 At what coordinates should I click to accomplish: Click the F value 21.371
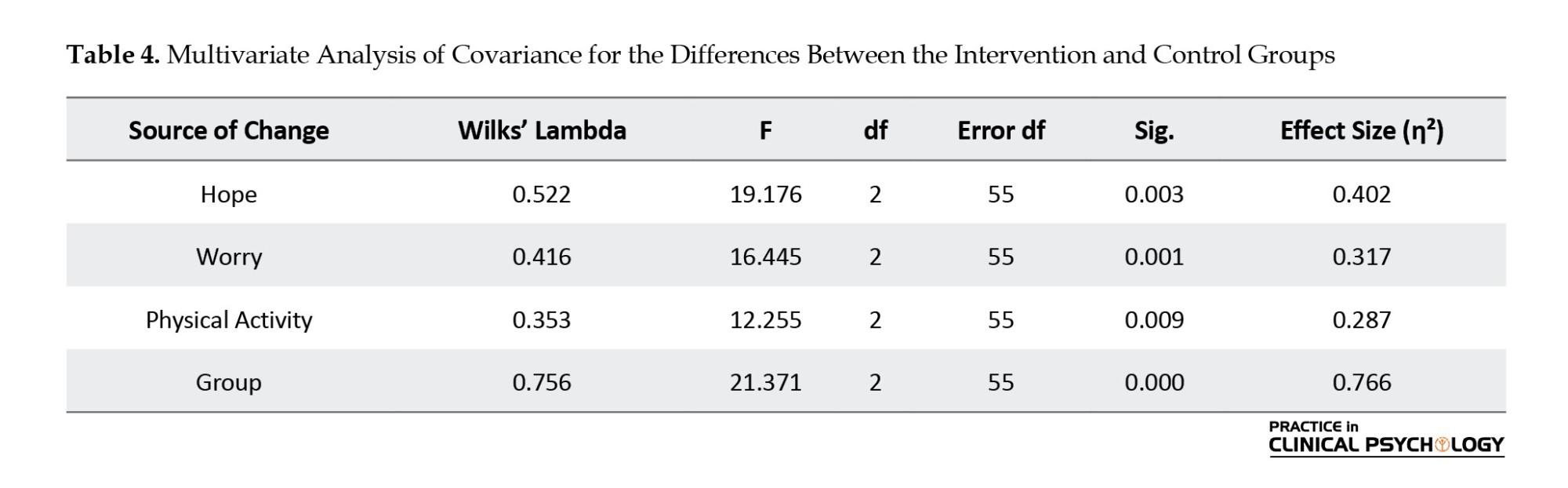point(765,383)
